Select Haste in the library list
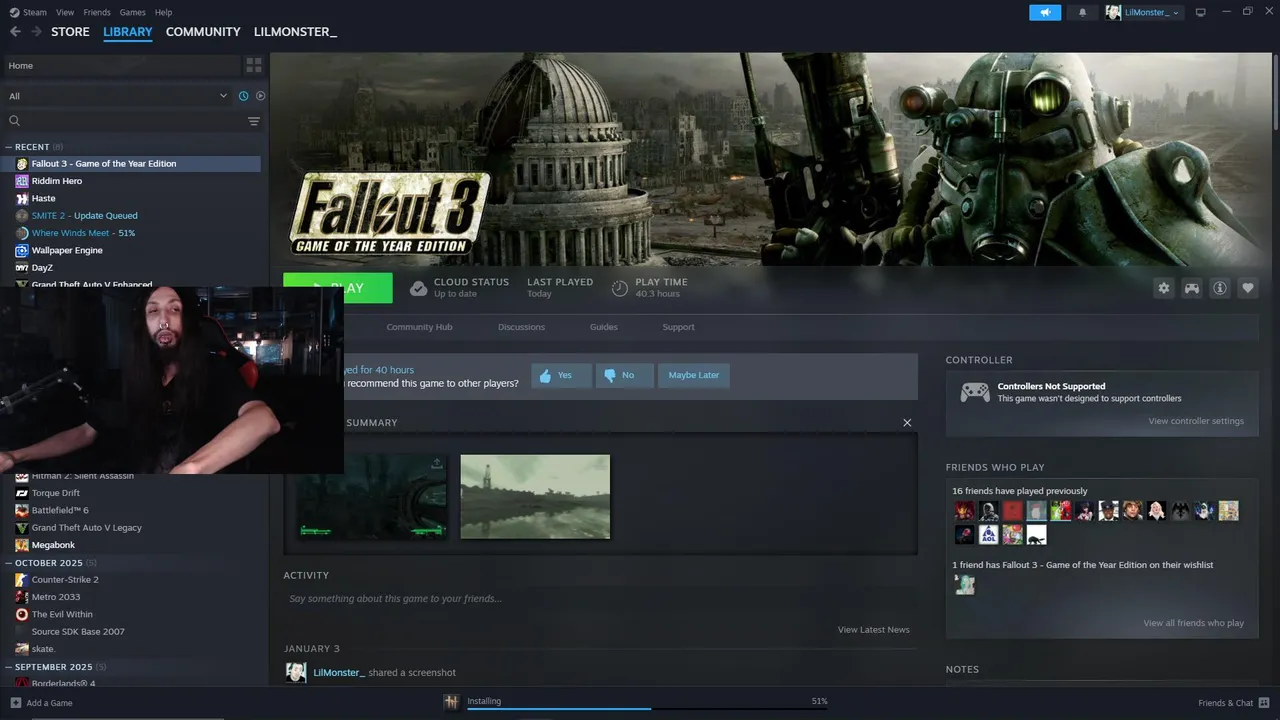 coord(43,198)
